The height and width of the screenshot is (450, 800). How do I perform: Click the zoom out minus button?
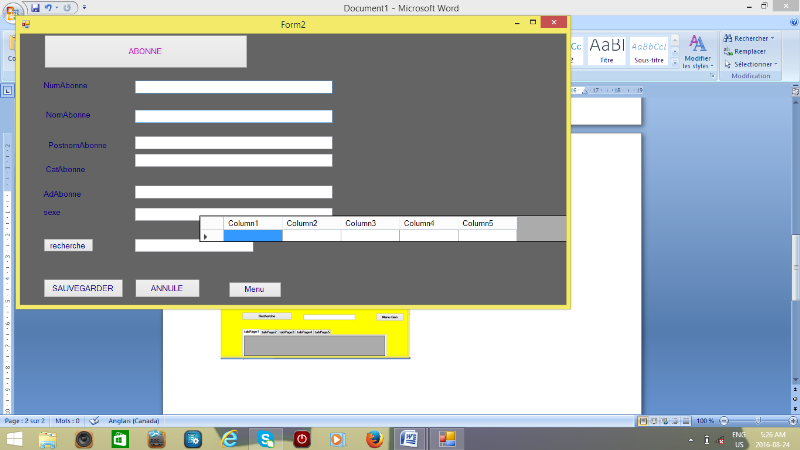723,421
